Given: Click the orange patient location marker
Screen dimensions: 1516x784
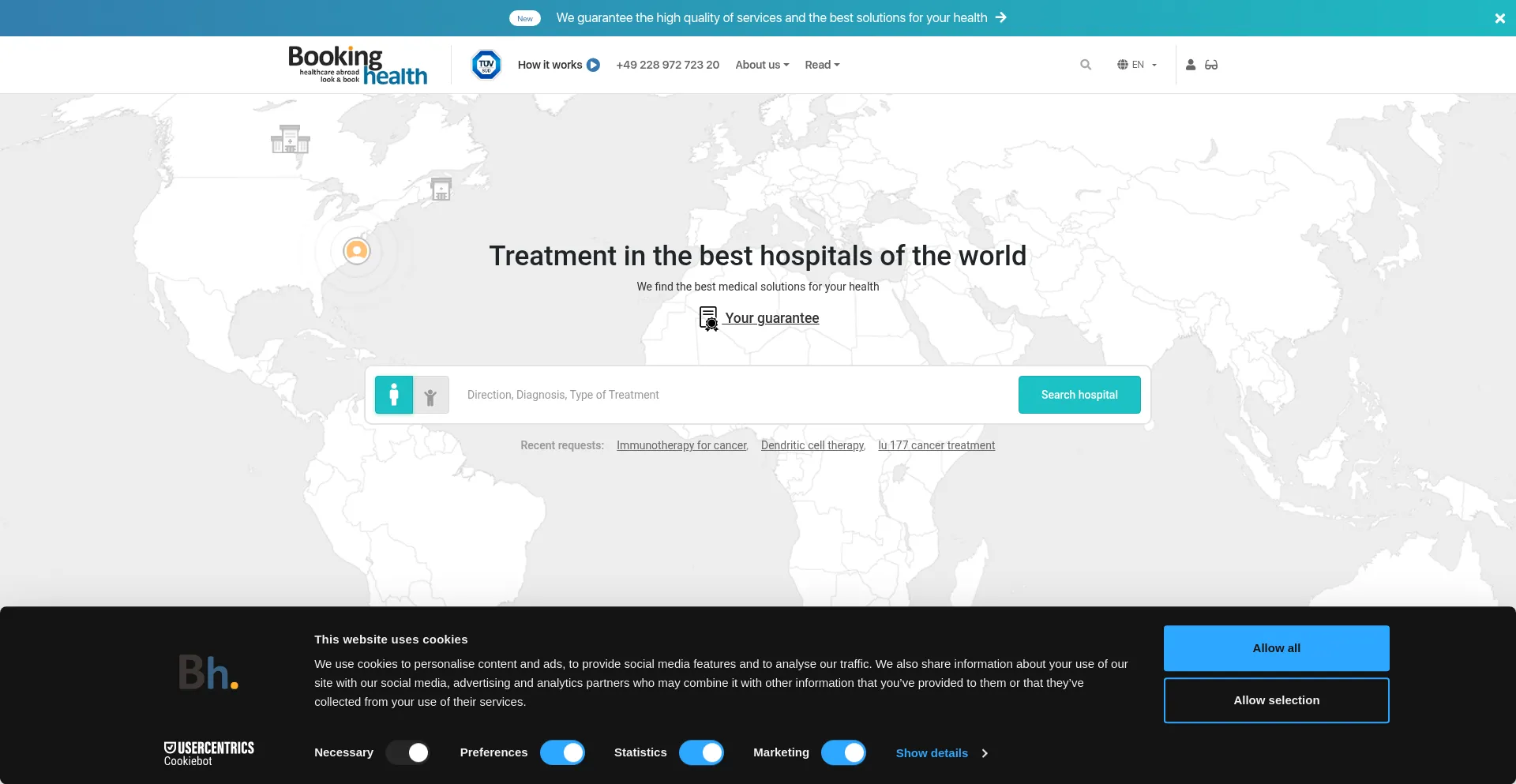Looking at the screenshot, I should pyautogui.click(x=357, y=251).
